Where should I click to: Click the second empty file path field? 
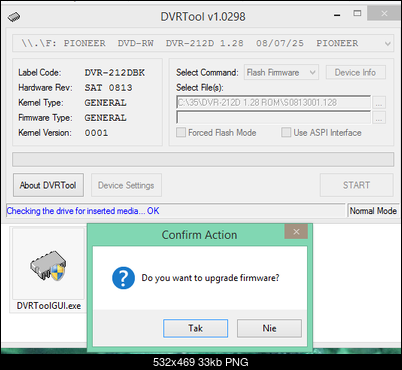(x=273, y=117)
